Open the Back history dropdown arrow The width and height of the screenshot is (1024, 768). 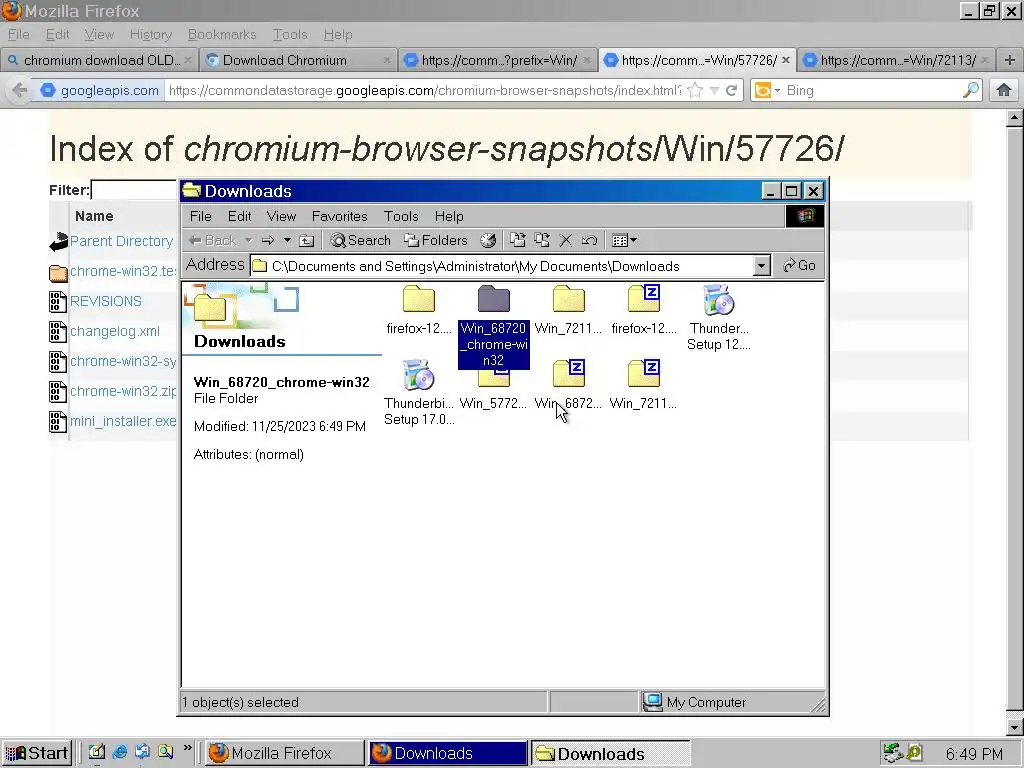coord(249,240)
